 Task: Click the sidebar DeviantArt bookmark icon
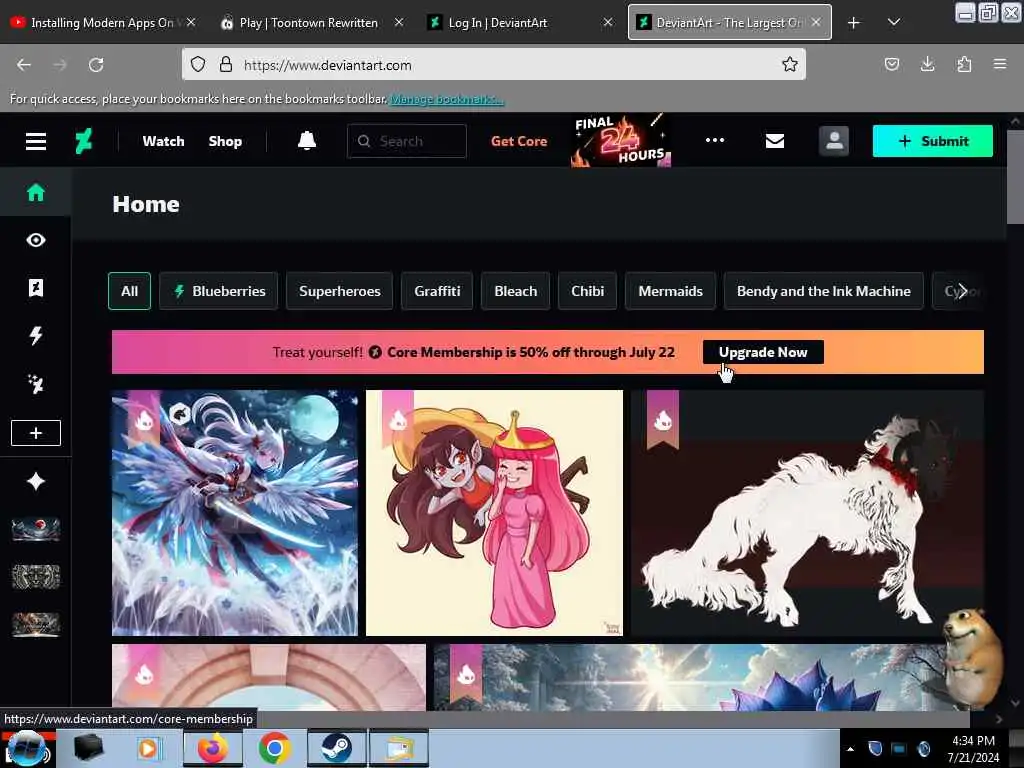tap(35, 288)
